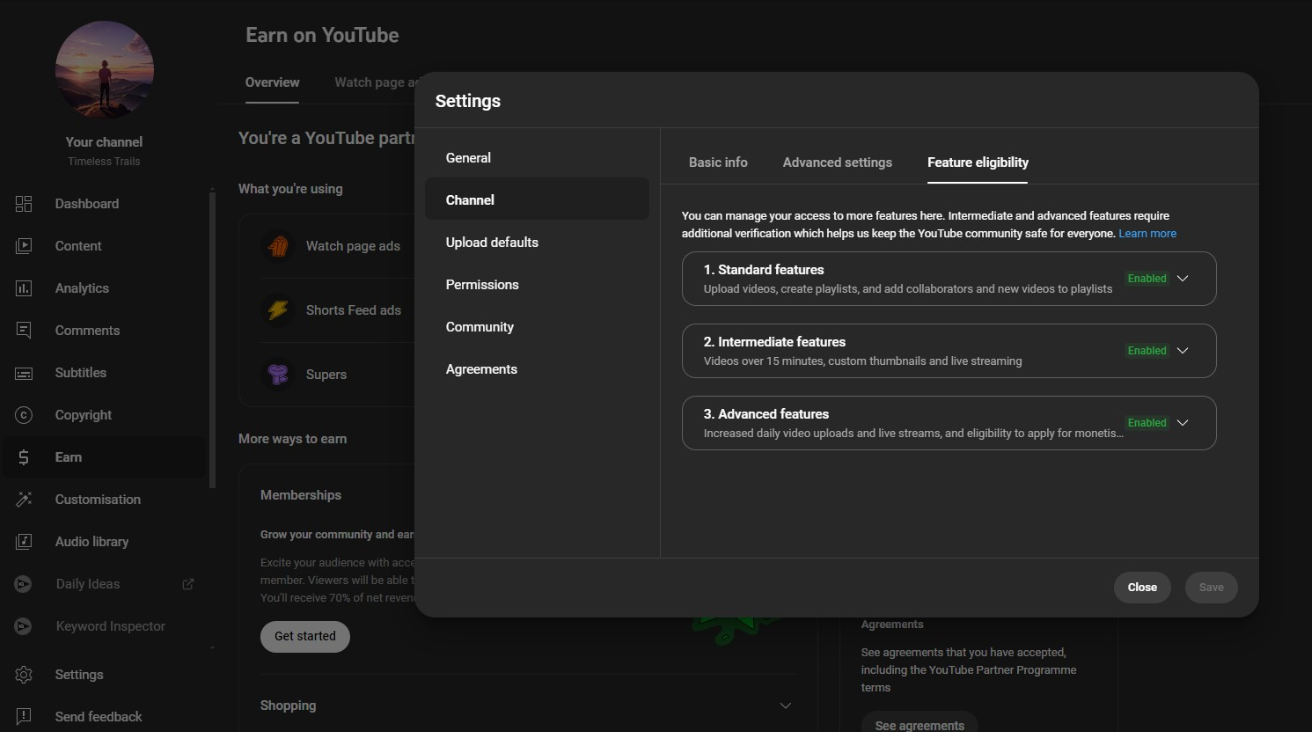The width and height of the screenshot is (1312, 732).
Task: Click the Enabled badge for Standard features
Action: [x=1147, y=278]
